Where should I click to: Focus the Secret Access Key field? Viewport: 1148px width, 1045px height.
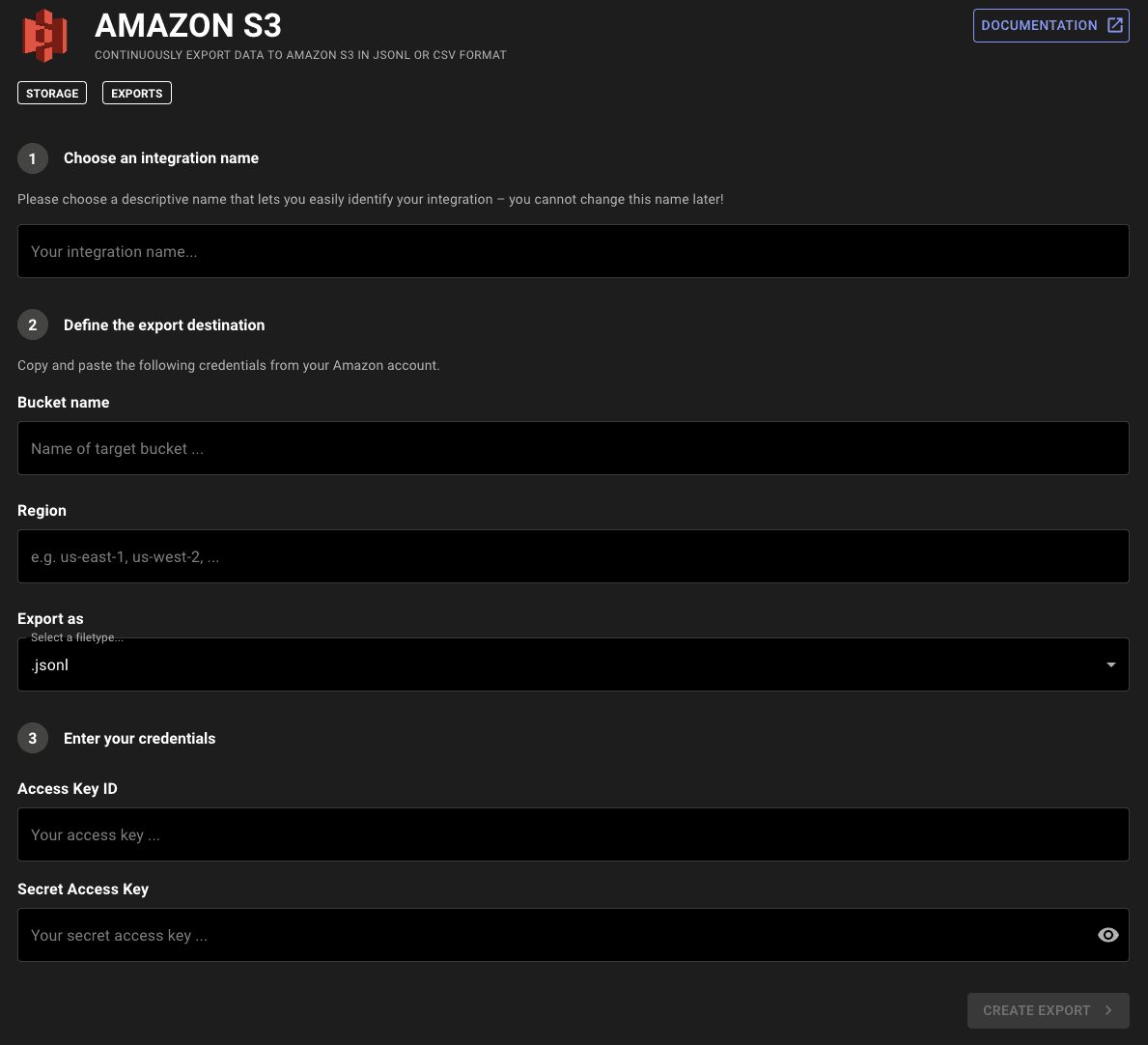[550, 936]
